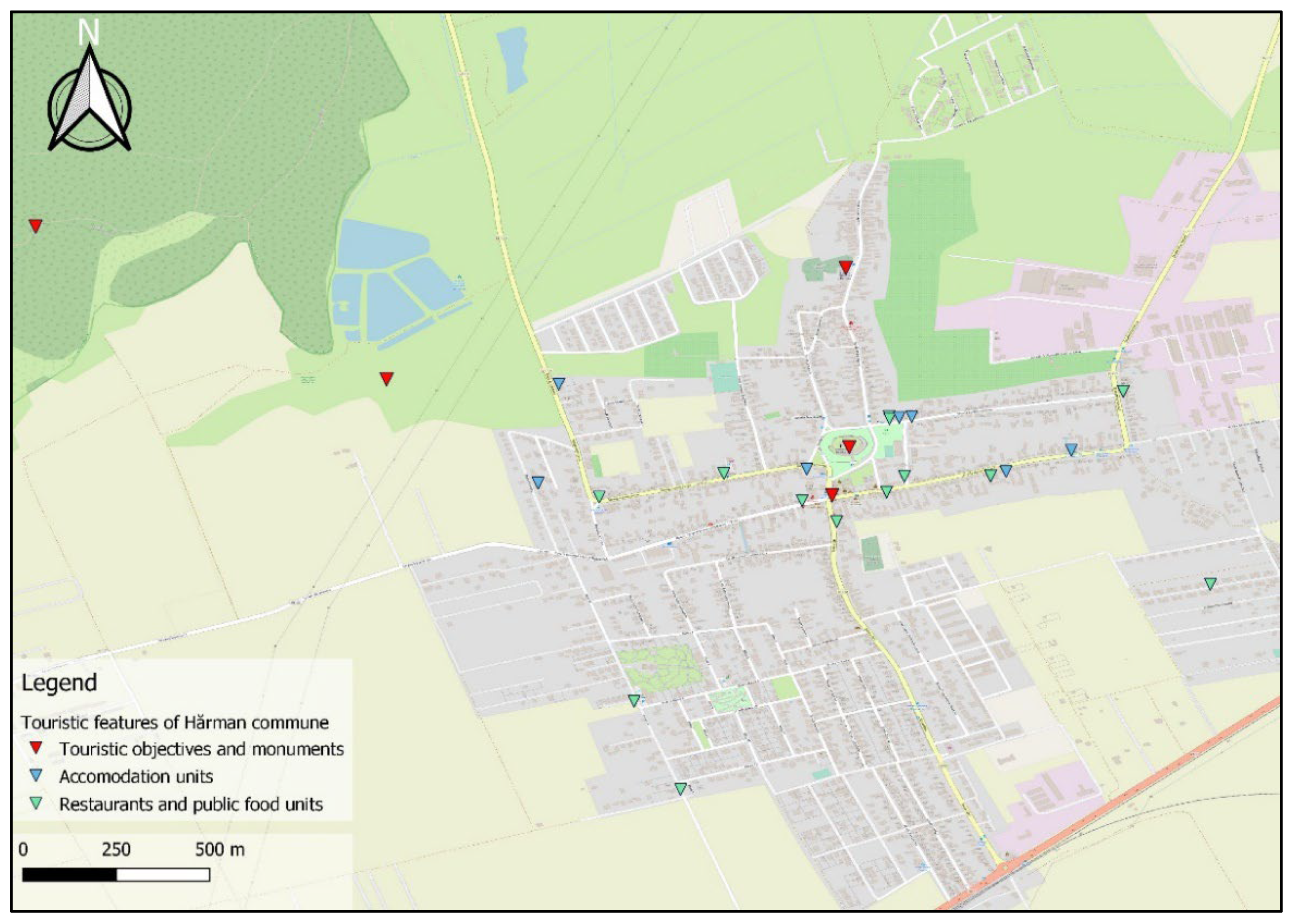Image resolution: width=1296 pixels, height=924 pixels.
Task: Click the north arrow compass symbol
Action: pyautogui.click(x=89, y=99)
